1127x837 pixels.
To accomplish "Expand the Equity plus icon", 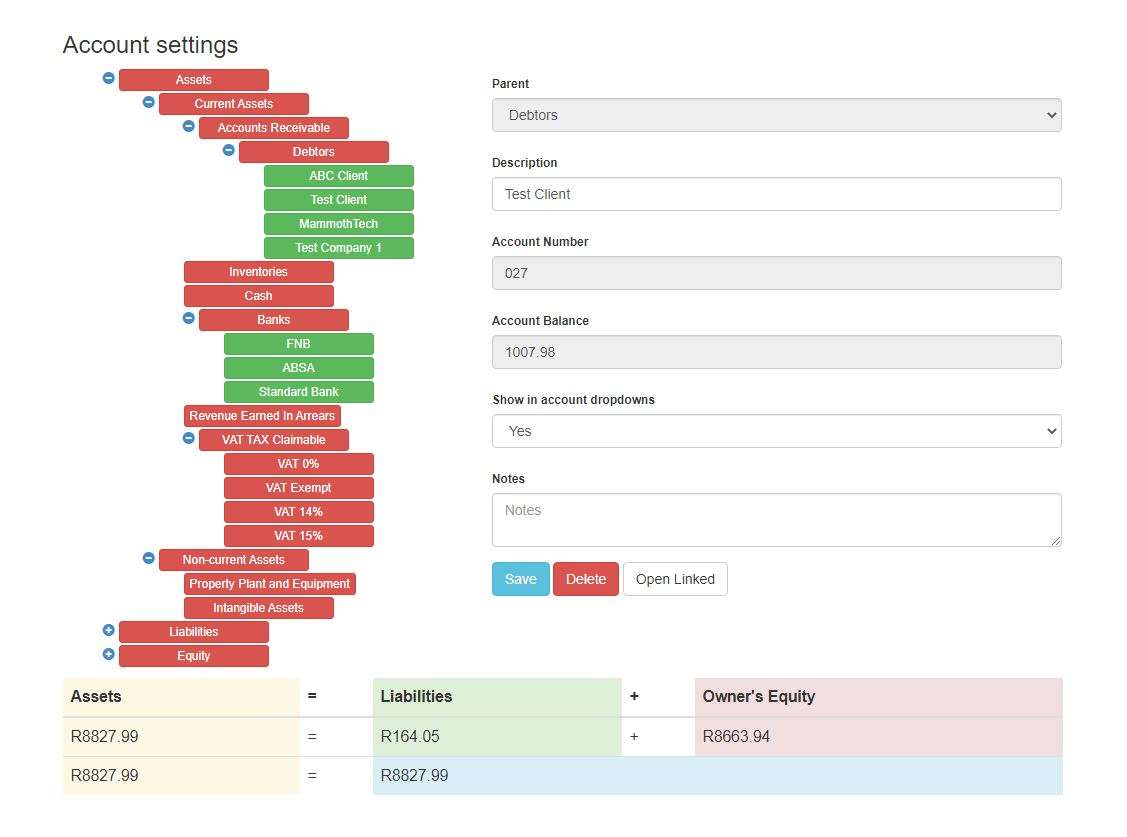I will click(109, 654).
